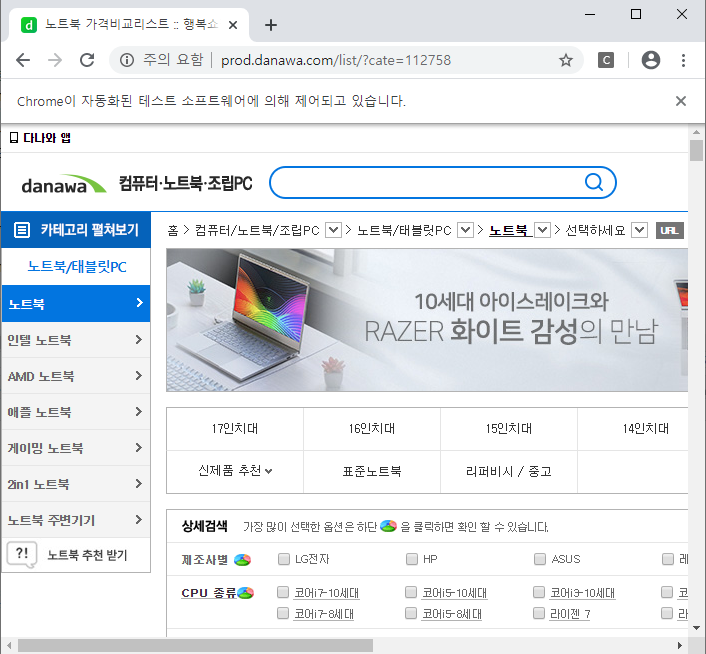
Task: Check the LG전자 manufacturer box
Action: tap(284, 559)
